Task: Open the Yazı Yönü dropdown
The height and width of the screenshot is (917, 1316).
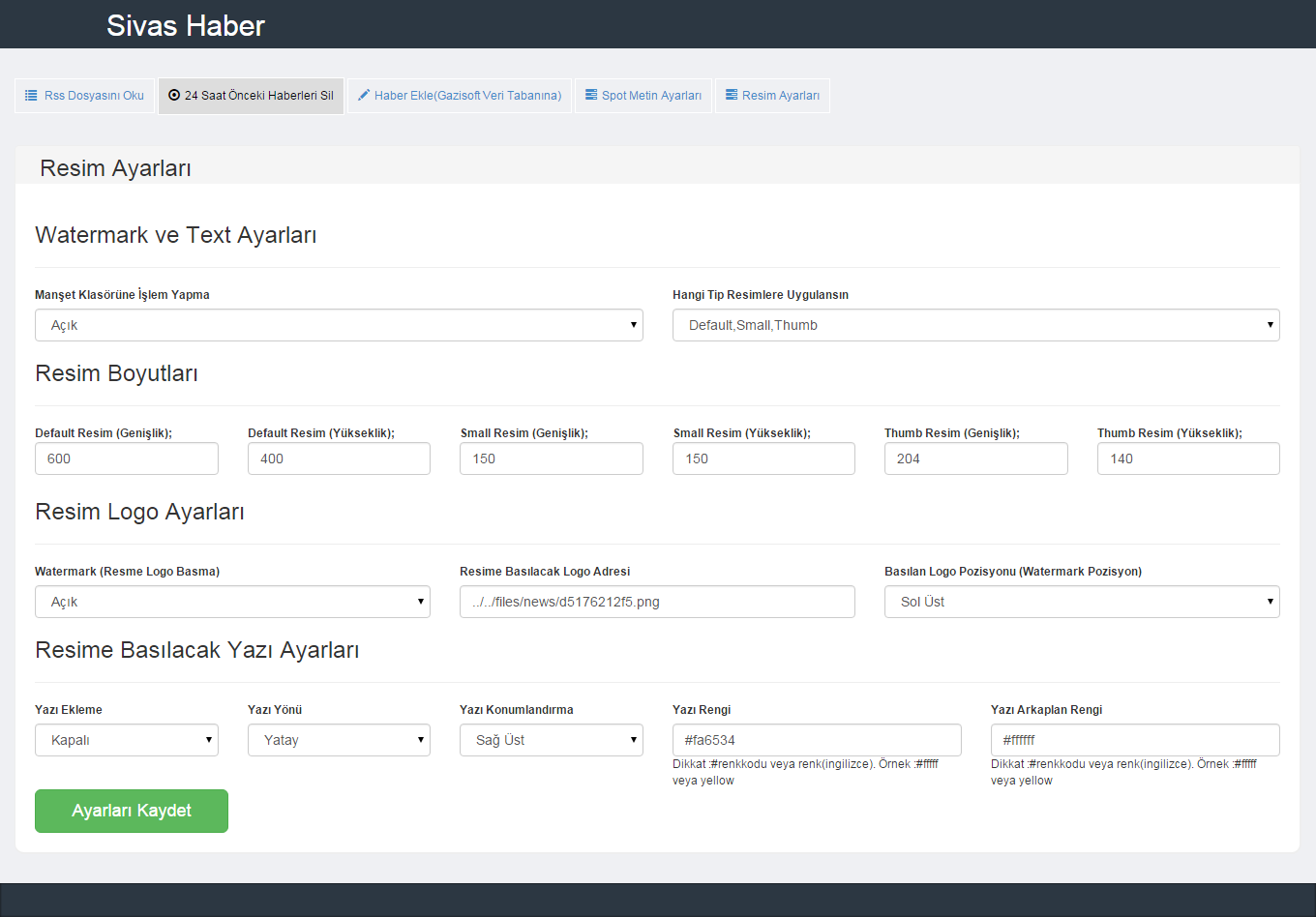Action: [x=339, y=740]
